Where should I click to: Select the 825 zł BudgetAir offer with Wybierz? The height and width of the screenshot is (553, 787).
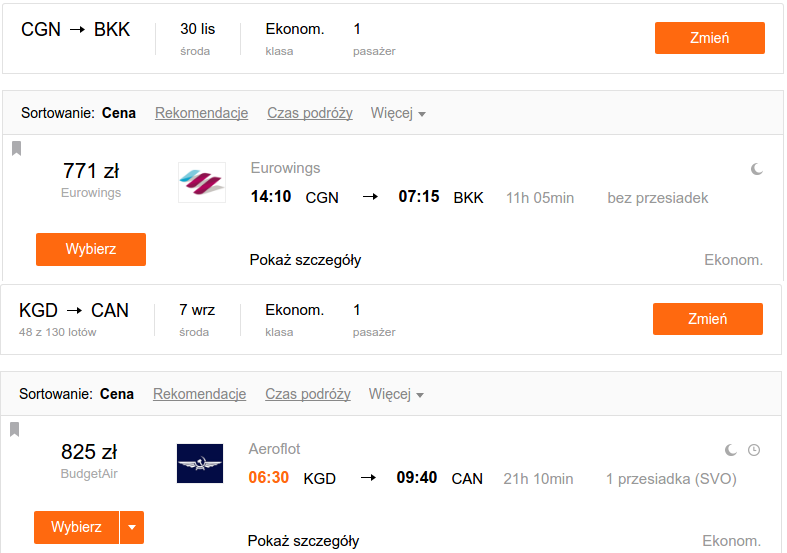click(x=76, y=527)
